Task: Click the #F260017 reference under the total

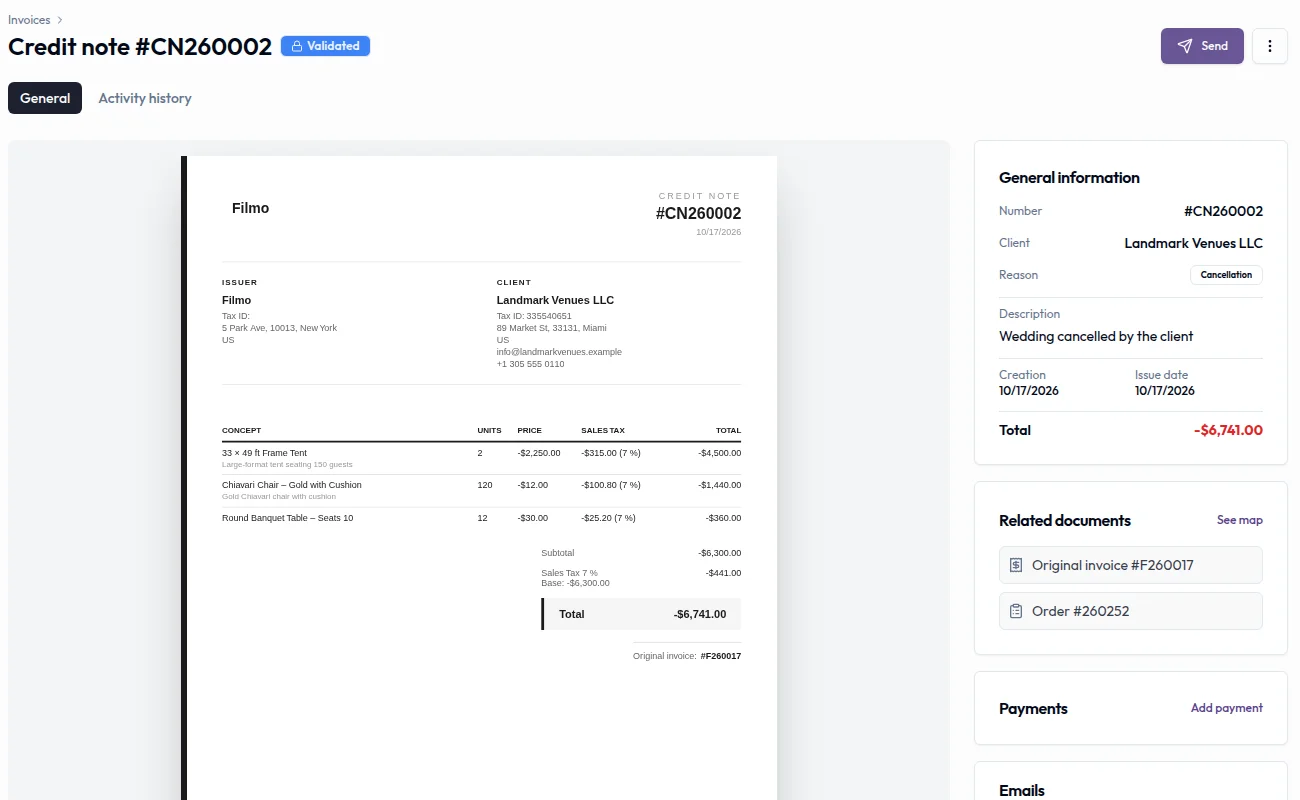Action: coord(720,656)
